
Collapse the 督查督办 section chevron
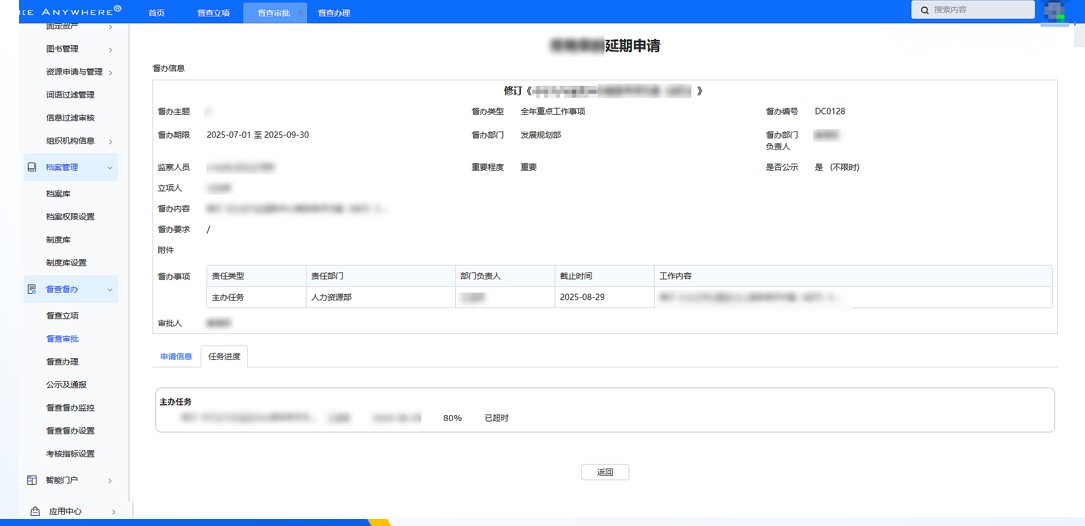(x=110, y=289)
